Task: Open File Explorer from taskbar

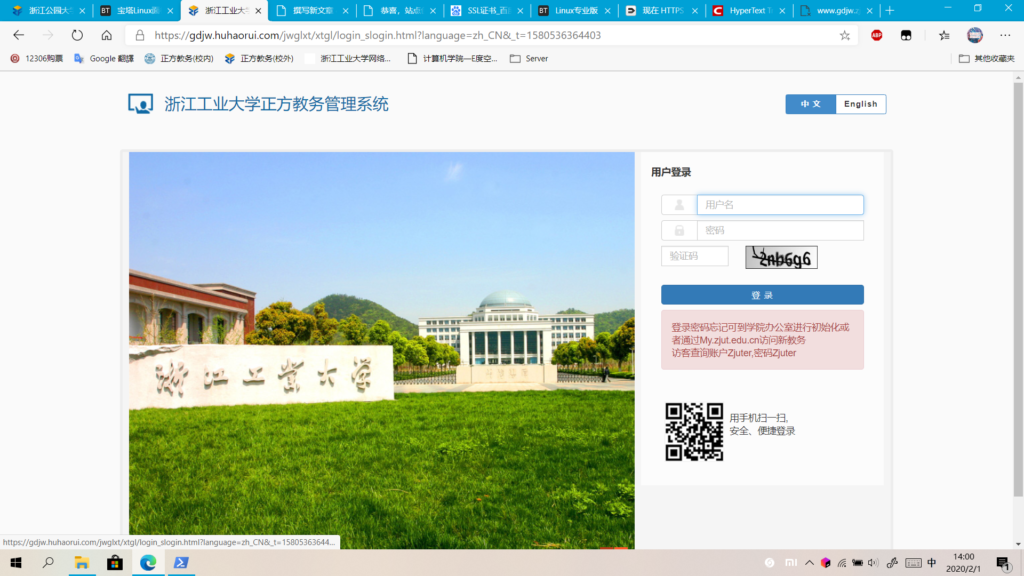Action: (x=82, y=562)
